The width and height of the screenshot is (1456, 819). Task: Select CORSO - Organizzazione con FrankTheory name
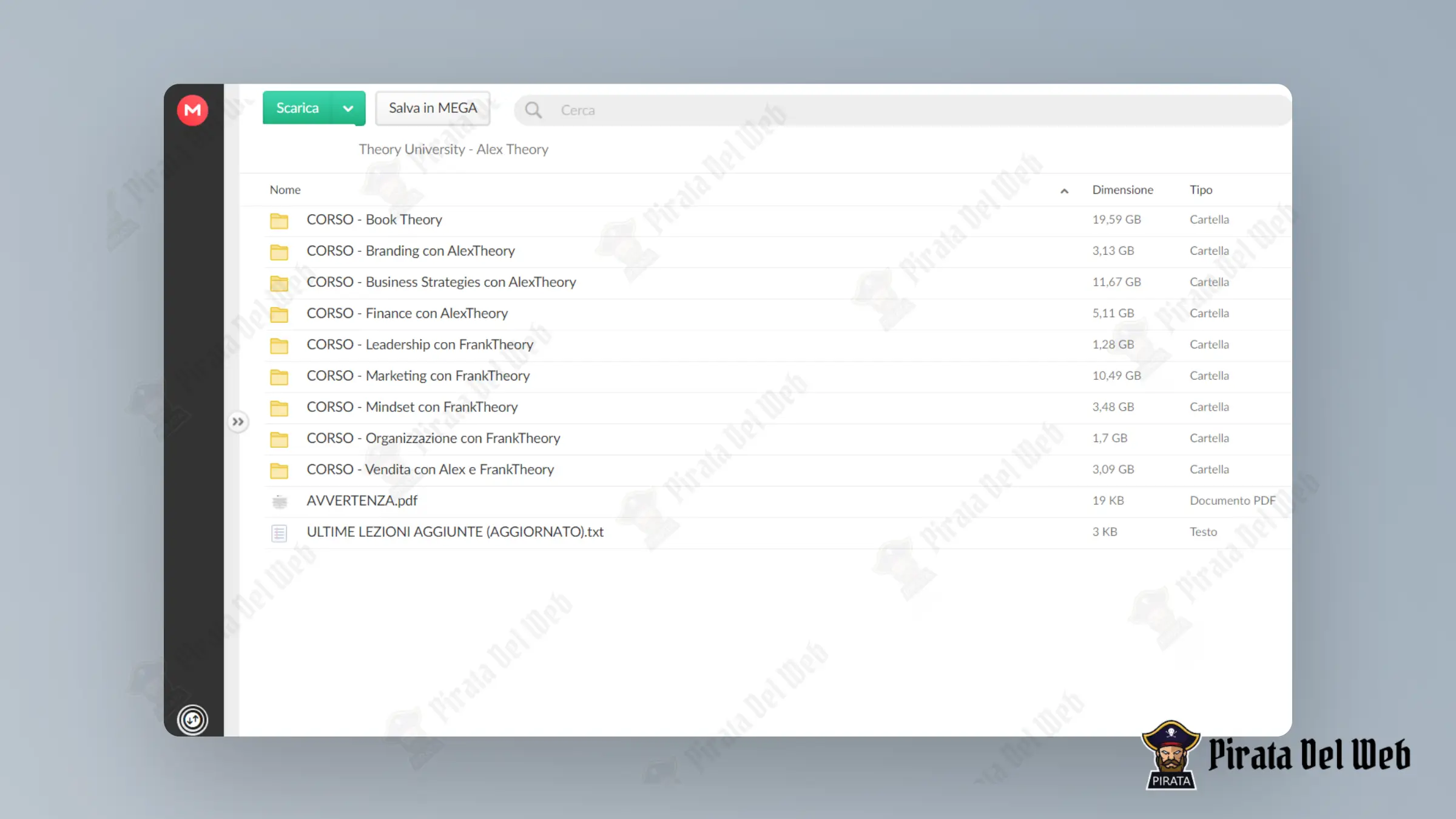(433, 438)
